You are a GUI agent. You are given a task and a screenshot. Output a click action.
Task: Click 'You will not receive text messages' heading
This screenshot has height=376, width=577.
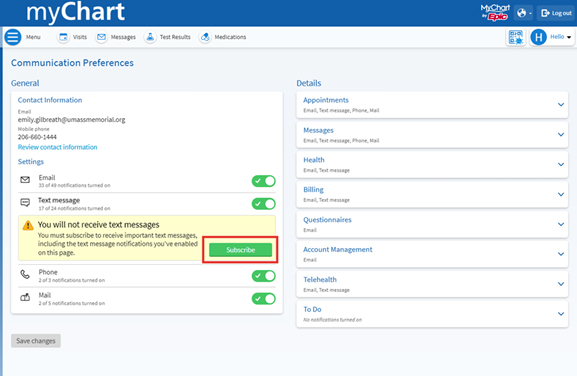[99, 225]
